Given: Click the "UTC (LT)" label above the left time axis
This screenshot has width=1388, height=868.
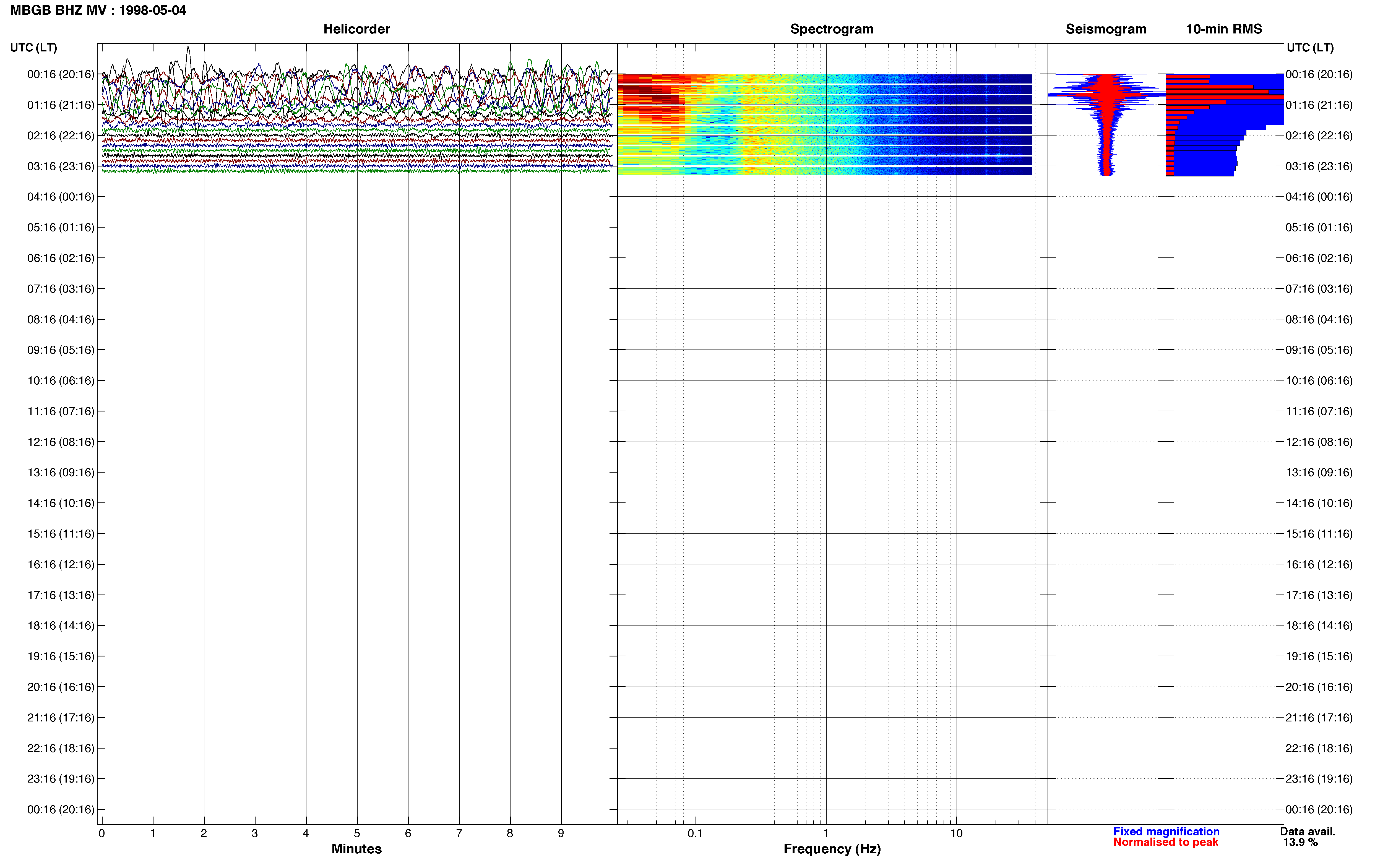Looking at the screenshot, I should pos(33,48).
